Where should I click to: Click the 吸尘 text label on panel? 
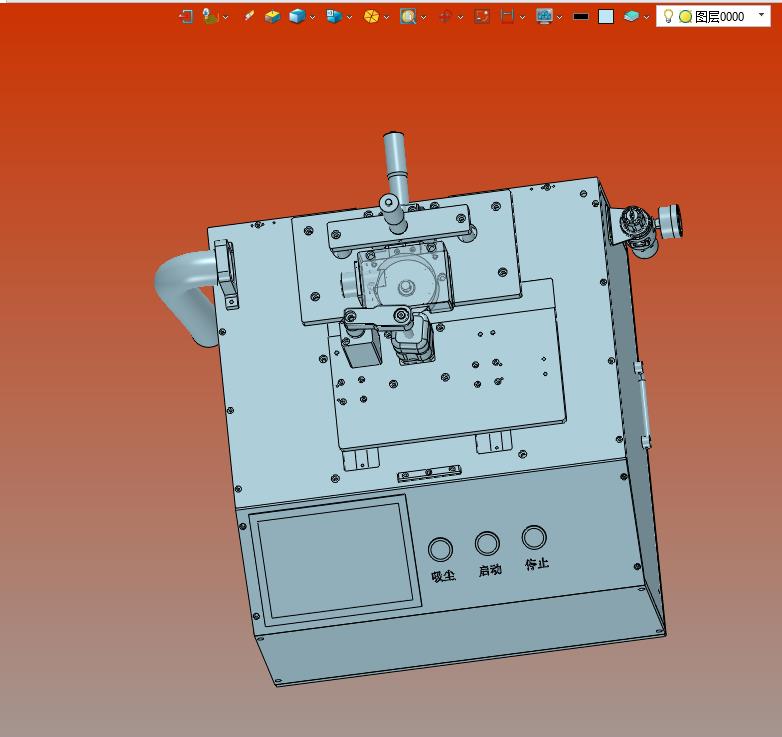pos(443,576)
